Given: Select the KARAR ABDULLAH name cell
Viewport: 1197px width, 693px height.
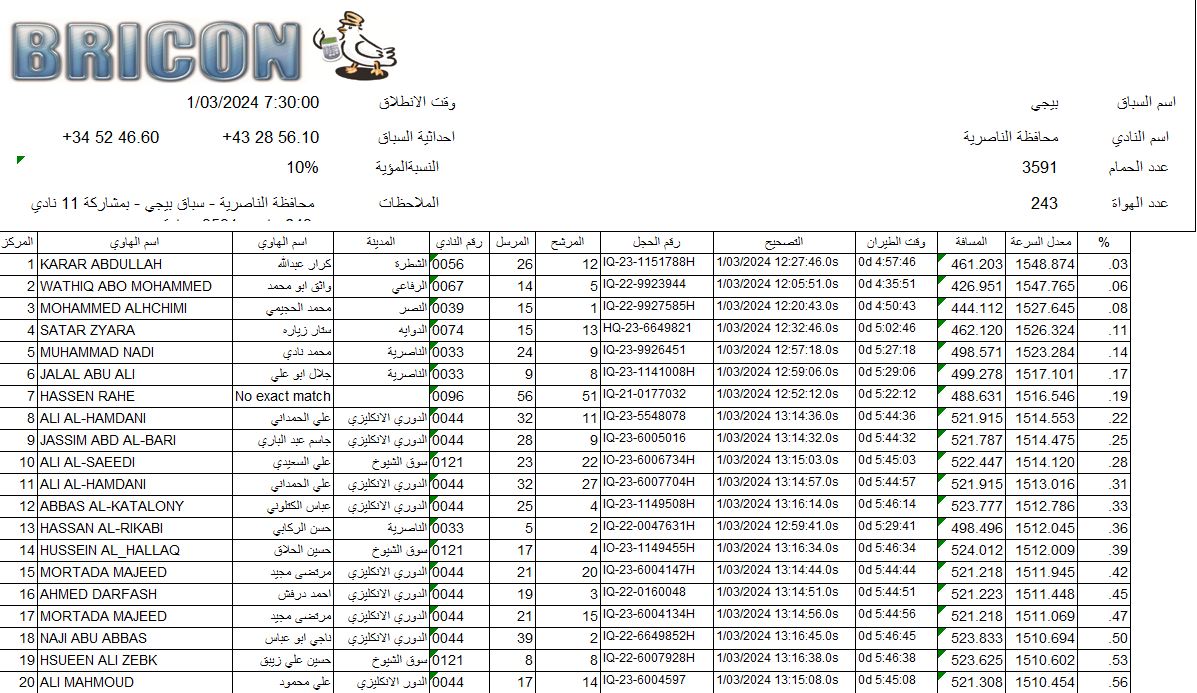Looking at the screenshot, I should pyautogui.click(x=100, y=264).
